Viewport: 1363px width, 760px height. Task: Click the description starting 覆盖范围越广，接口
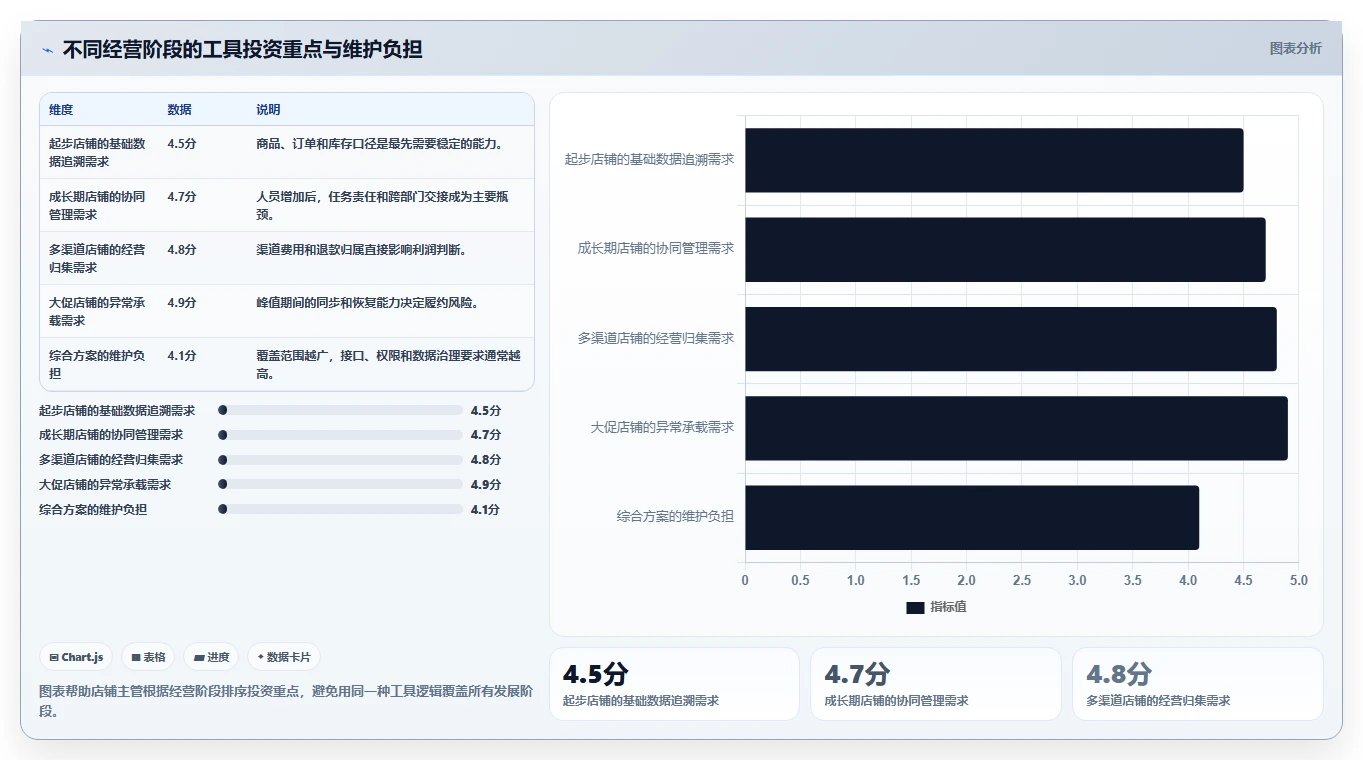click(388, 364)
